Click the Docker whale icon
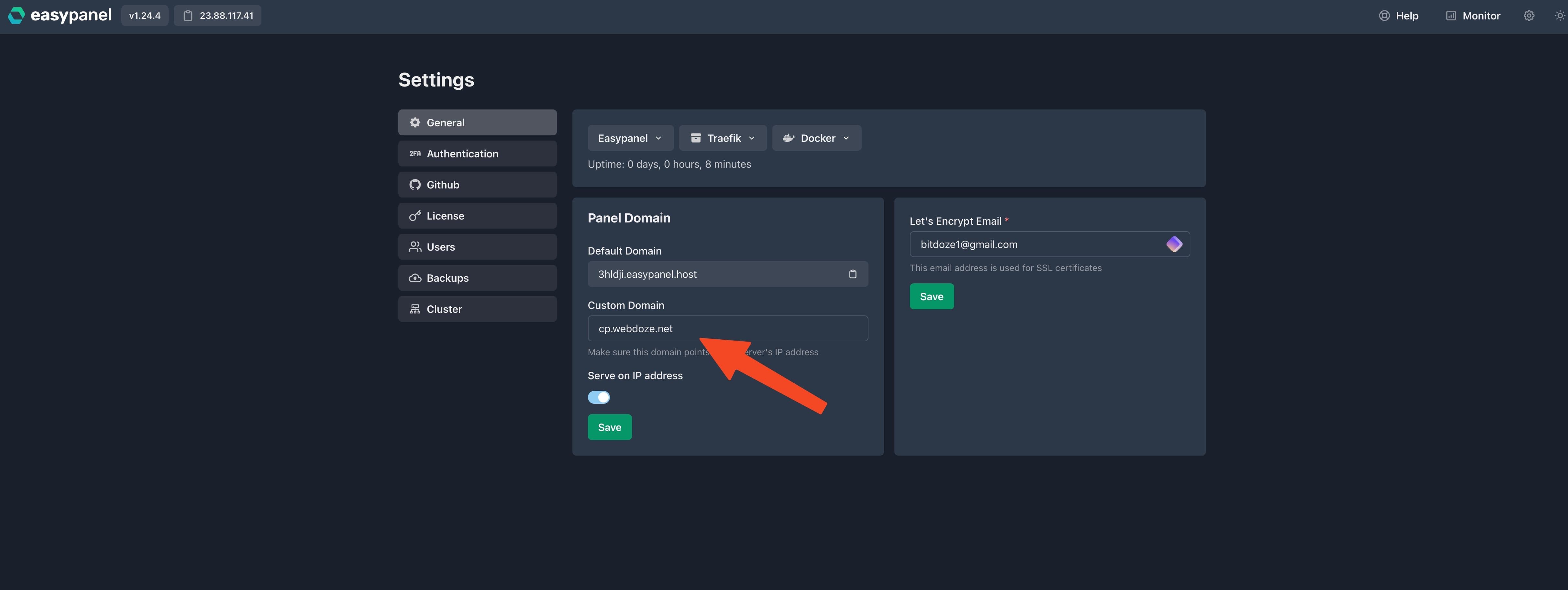 [x=789, y=138]
